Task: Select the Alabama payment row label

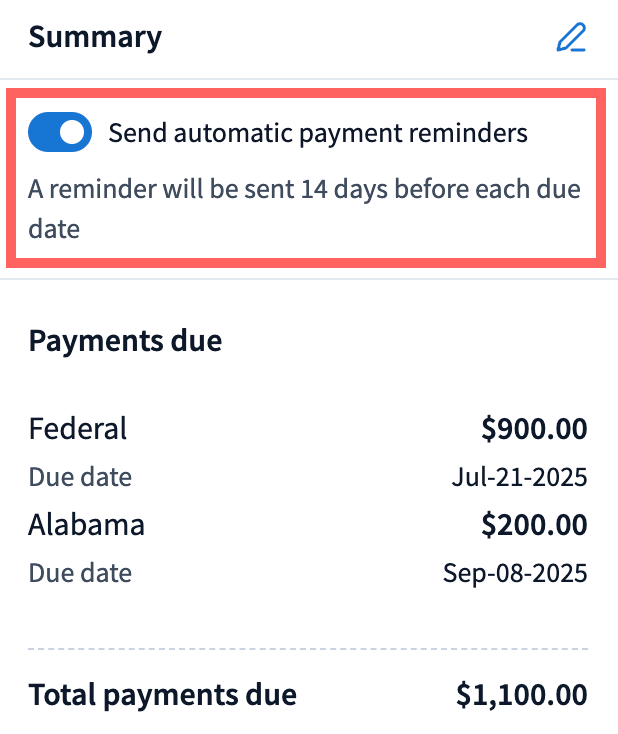Action: pos(87,525)
